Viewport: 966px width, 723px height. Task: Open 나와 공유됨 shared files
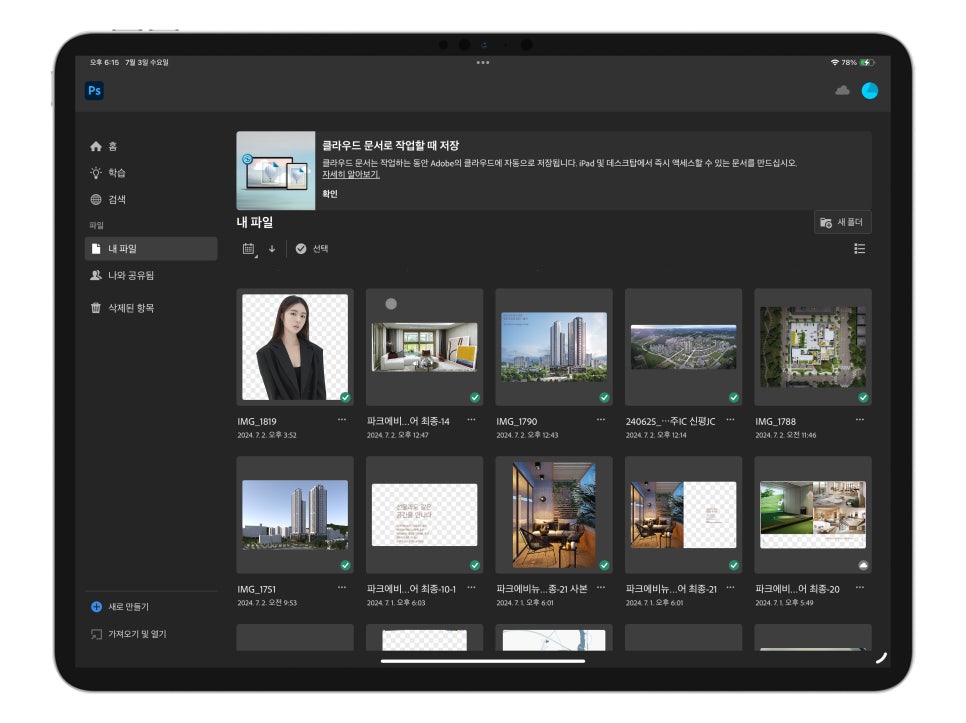click(x=122, y=275)
